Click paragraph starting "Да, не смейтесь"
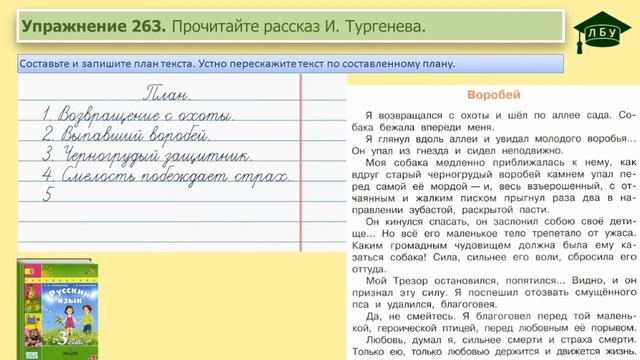 (494, 322)
